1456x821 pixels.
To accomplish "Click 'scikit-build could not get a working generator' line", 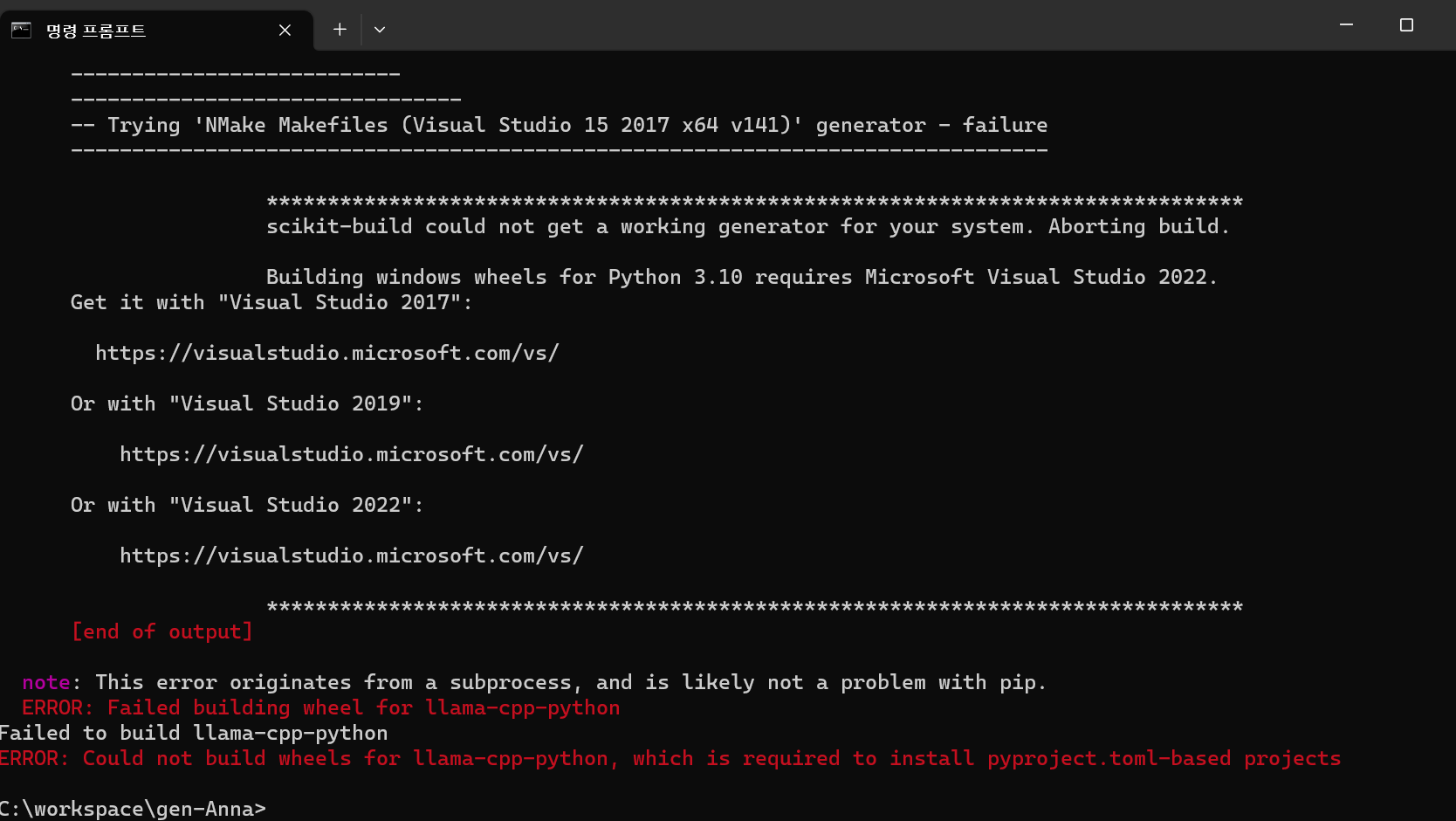I will point(748,226).
